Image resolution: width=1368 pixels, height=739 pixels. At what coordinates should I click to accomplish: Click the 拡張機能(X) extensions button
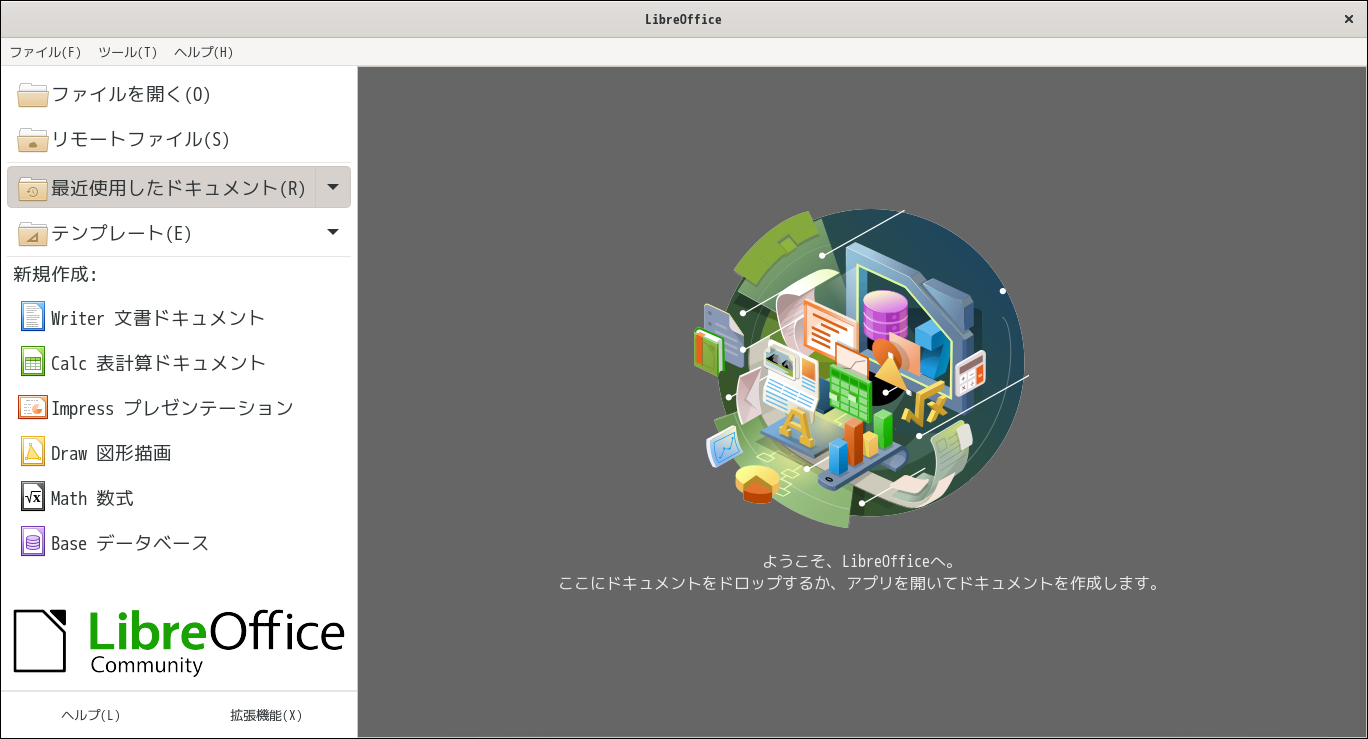(x=266, y=715)
